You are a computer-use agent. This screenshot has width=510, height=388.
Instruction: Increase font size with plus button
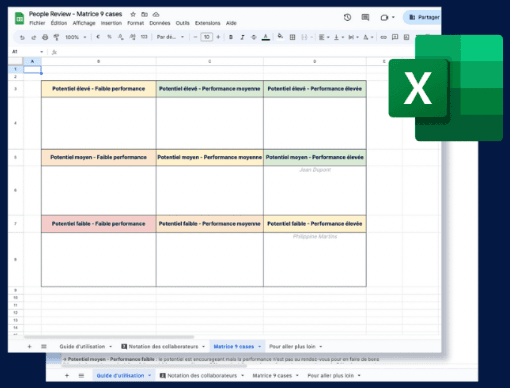(218, 37)
